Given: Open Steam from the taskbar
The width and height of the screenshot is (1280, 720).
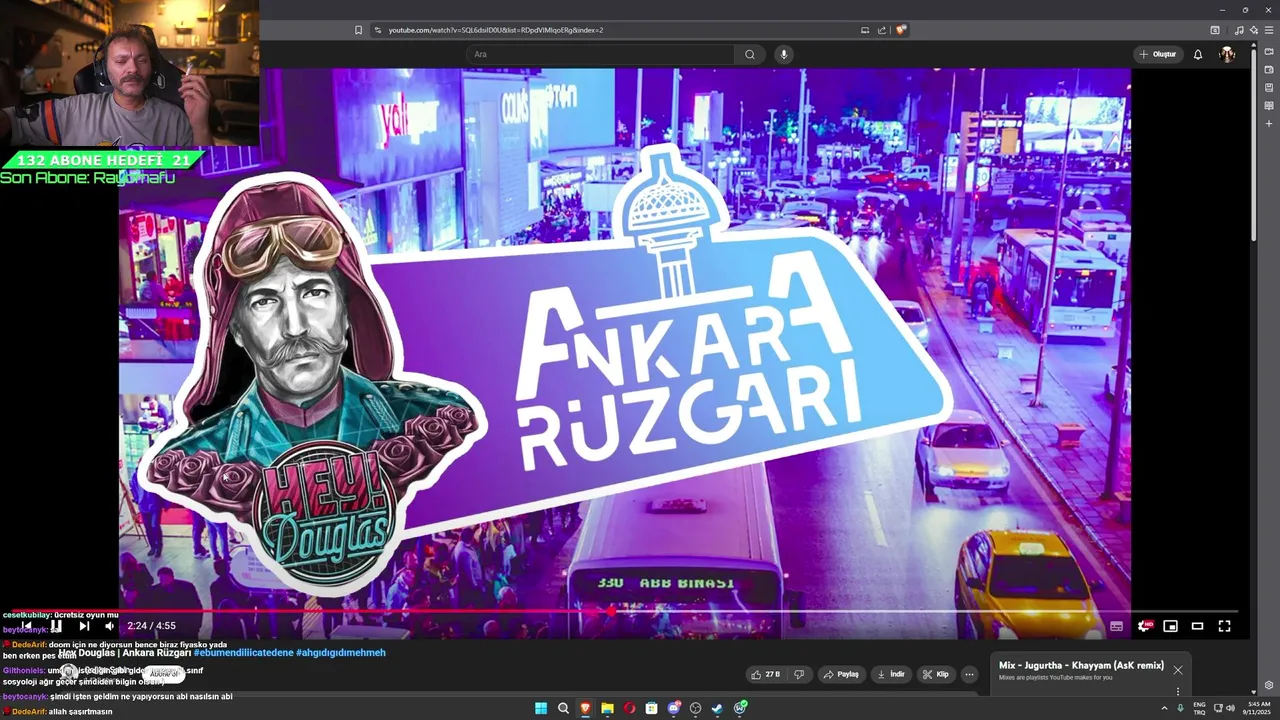Looking at the screenshot, I should click(718, 708).
